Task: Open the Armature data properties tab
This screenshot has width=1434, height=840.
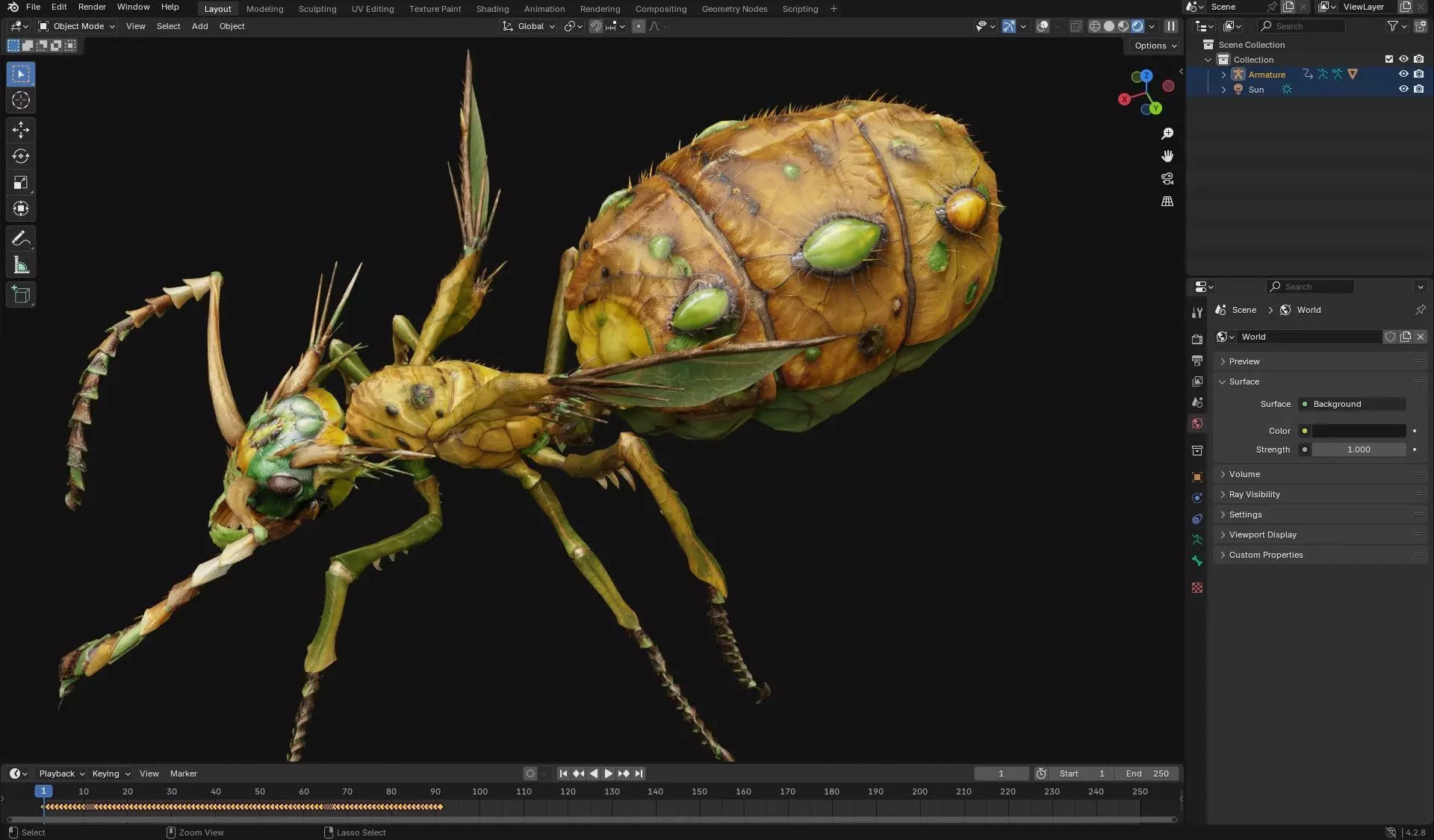Action: coord(1197,540)
